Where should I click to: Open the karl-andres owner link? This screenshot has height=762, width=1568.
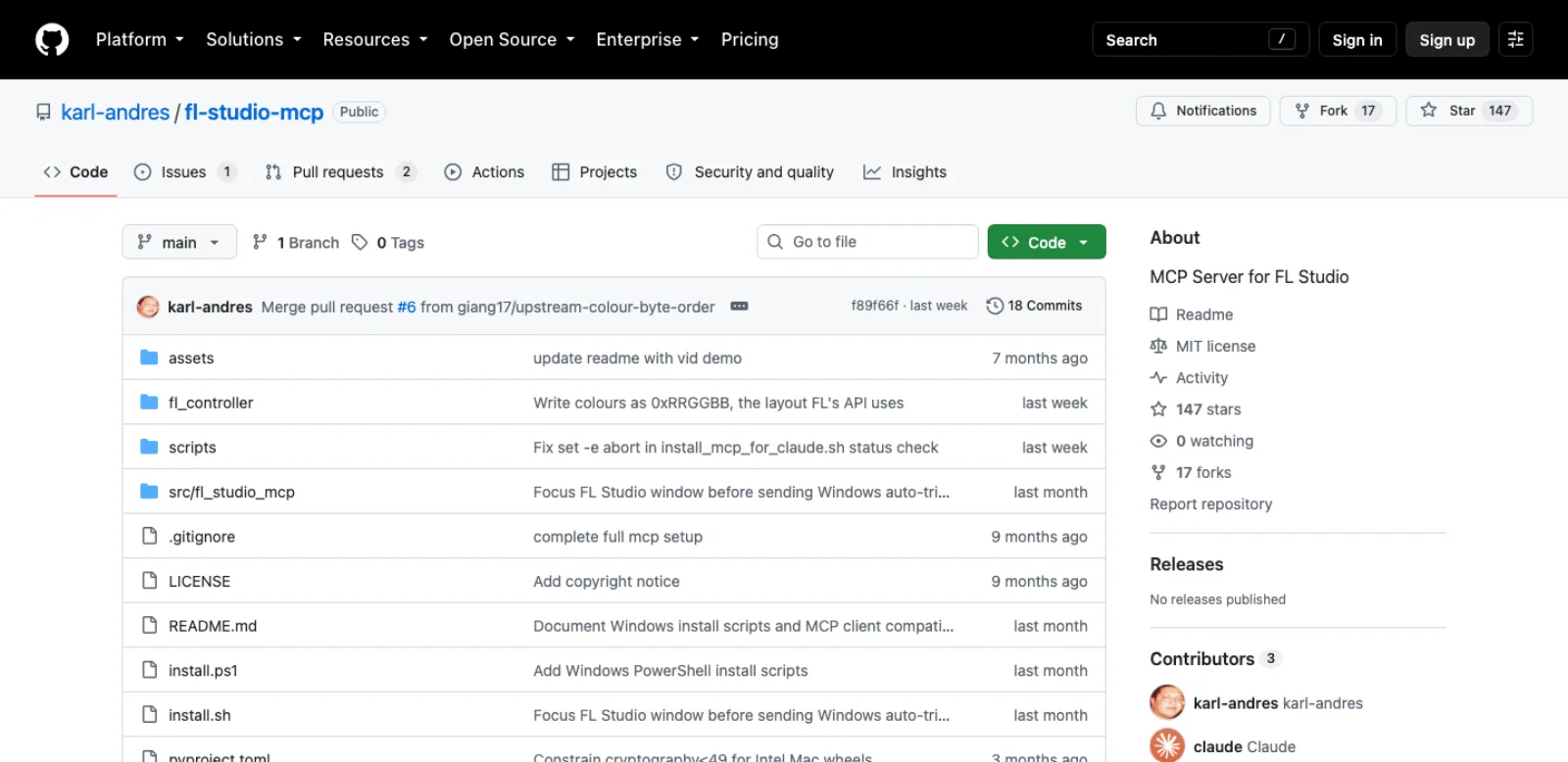pyautogui.click(x=116, y=113)
